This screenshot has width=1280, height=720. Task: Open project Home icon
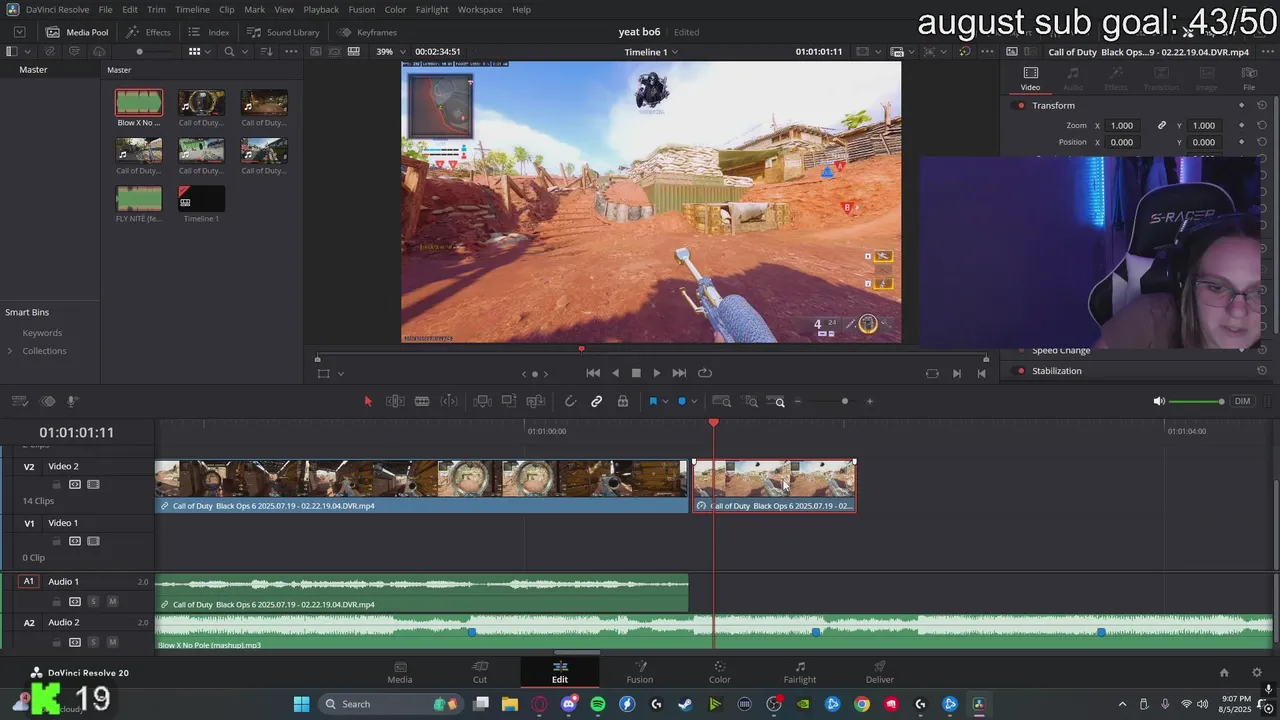1223,672
